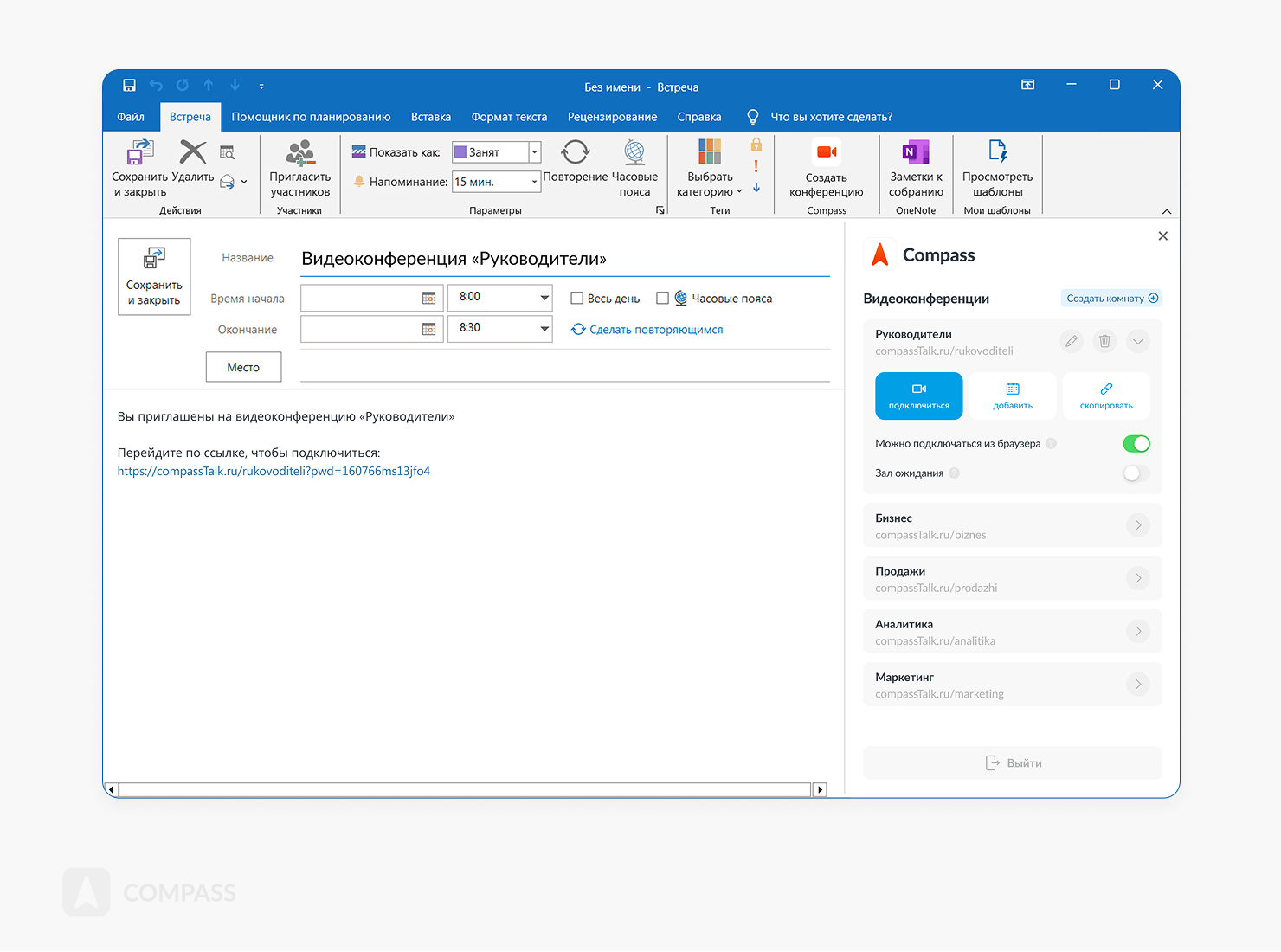The width and height of the screenshot is (1281, 952).
Task: Click the Compass create conference icon
Action: (826, 153)
